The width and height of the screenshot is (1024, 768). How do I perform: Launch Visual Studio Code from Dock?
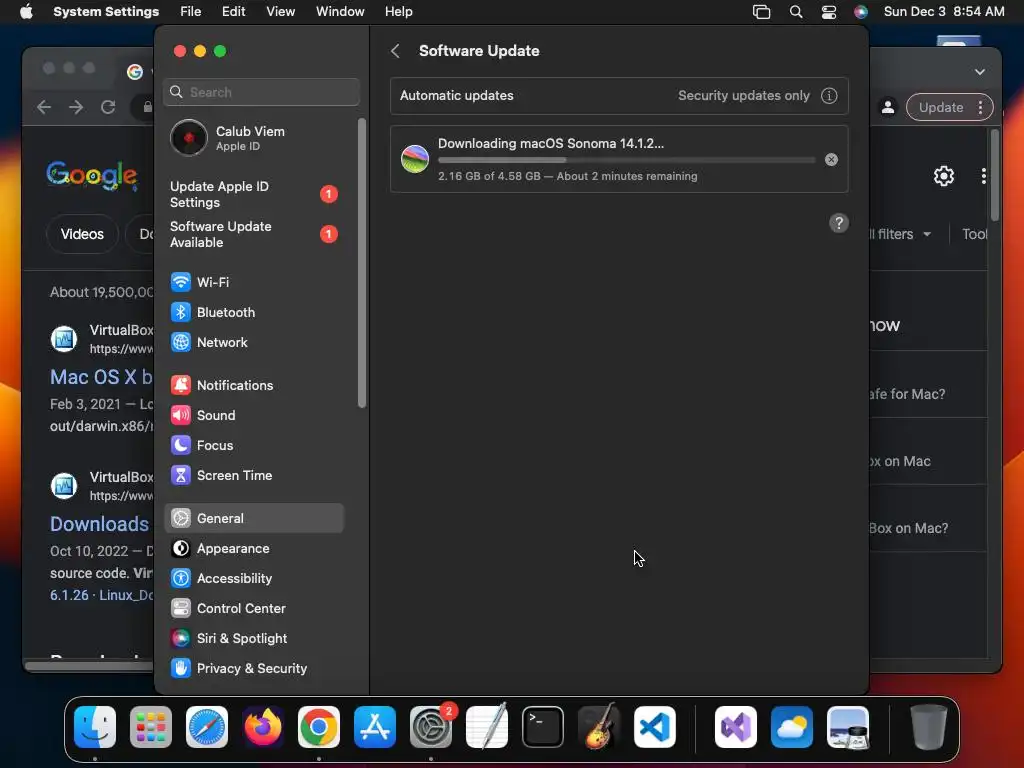point(655,727)
